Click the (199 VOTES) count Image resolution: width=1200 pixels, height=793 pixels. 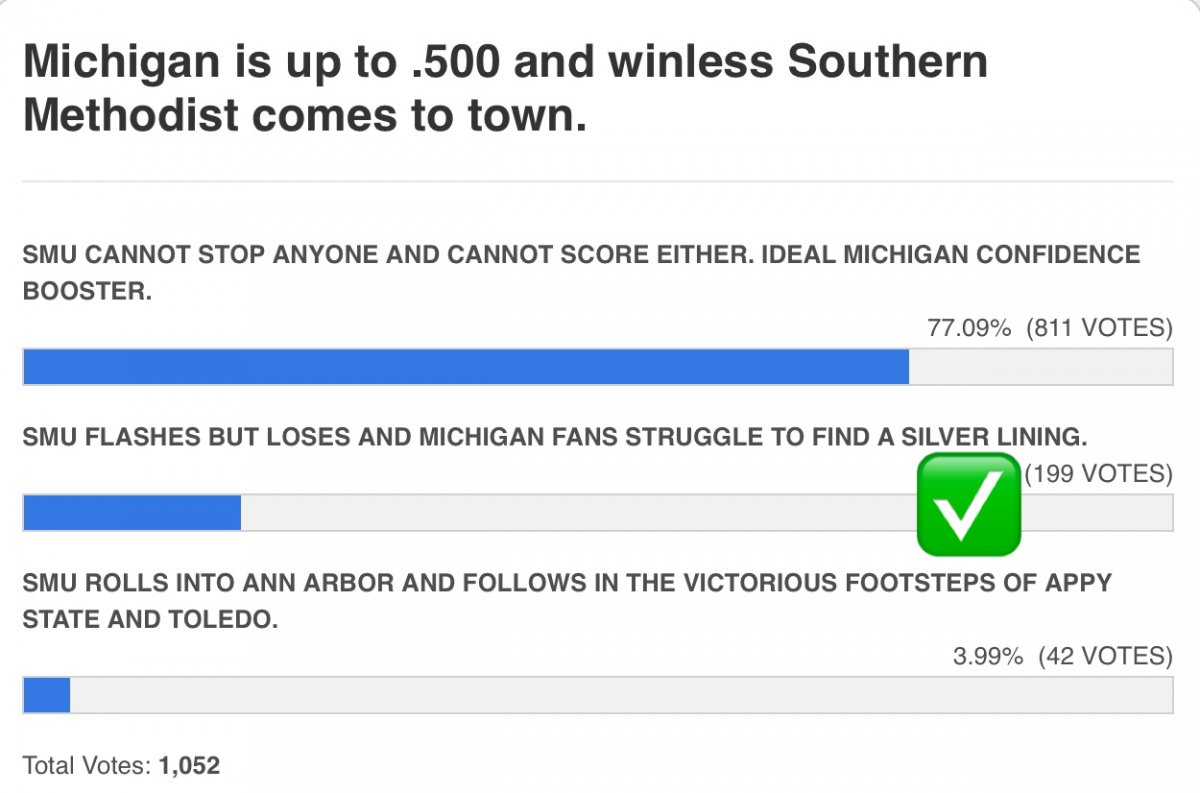click(1099, 473)
